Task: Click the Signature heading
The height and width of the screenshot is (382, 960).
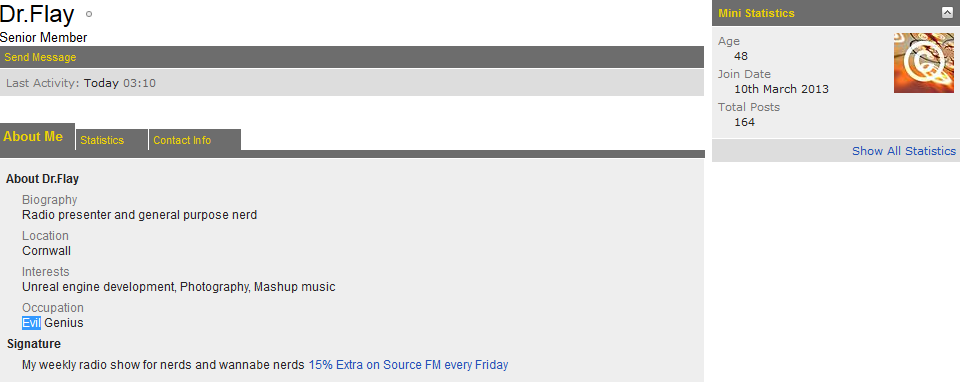Action: 34,344
